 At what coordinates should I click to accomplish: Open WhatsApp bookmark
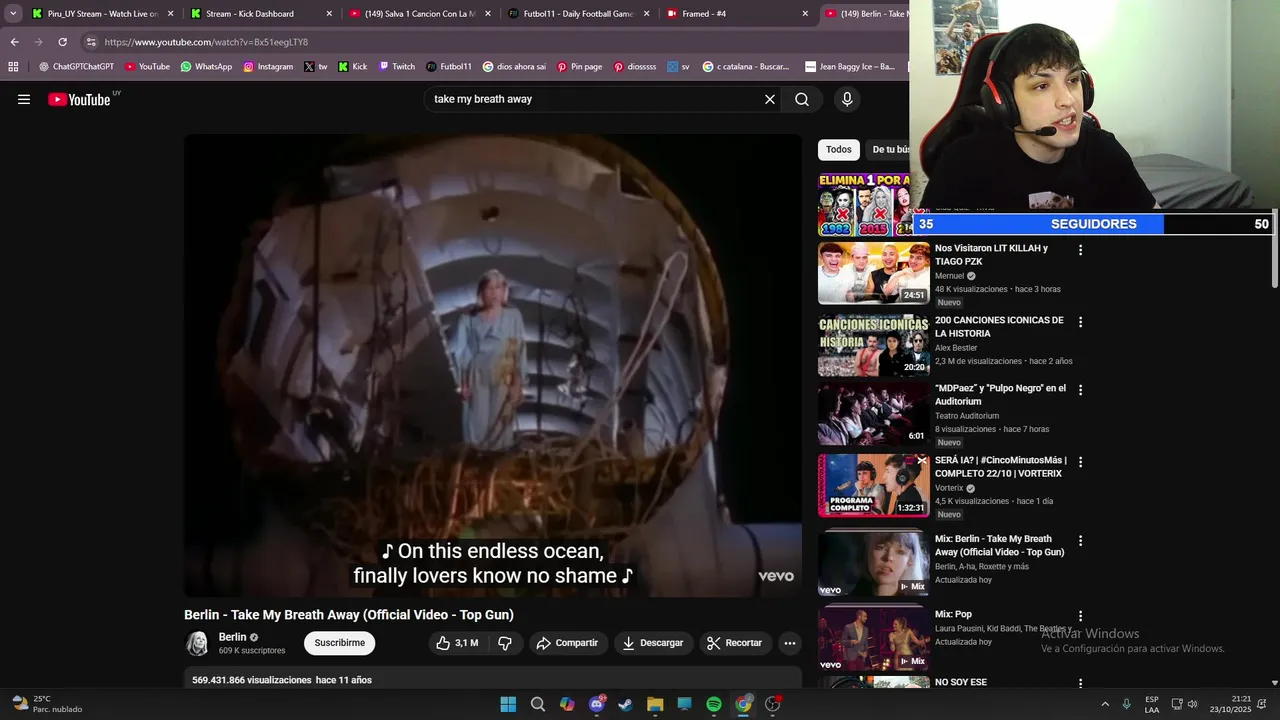point(206,67)
